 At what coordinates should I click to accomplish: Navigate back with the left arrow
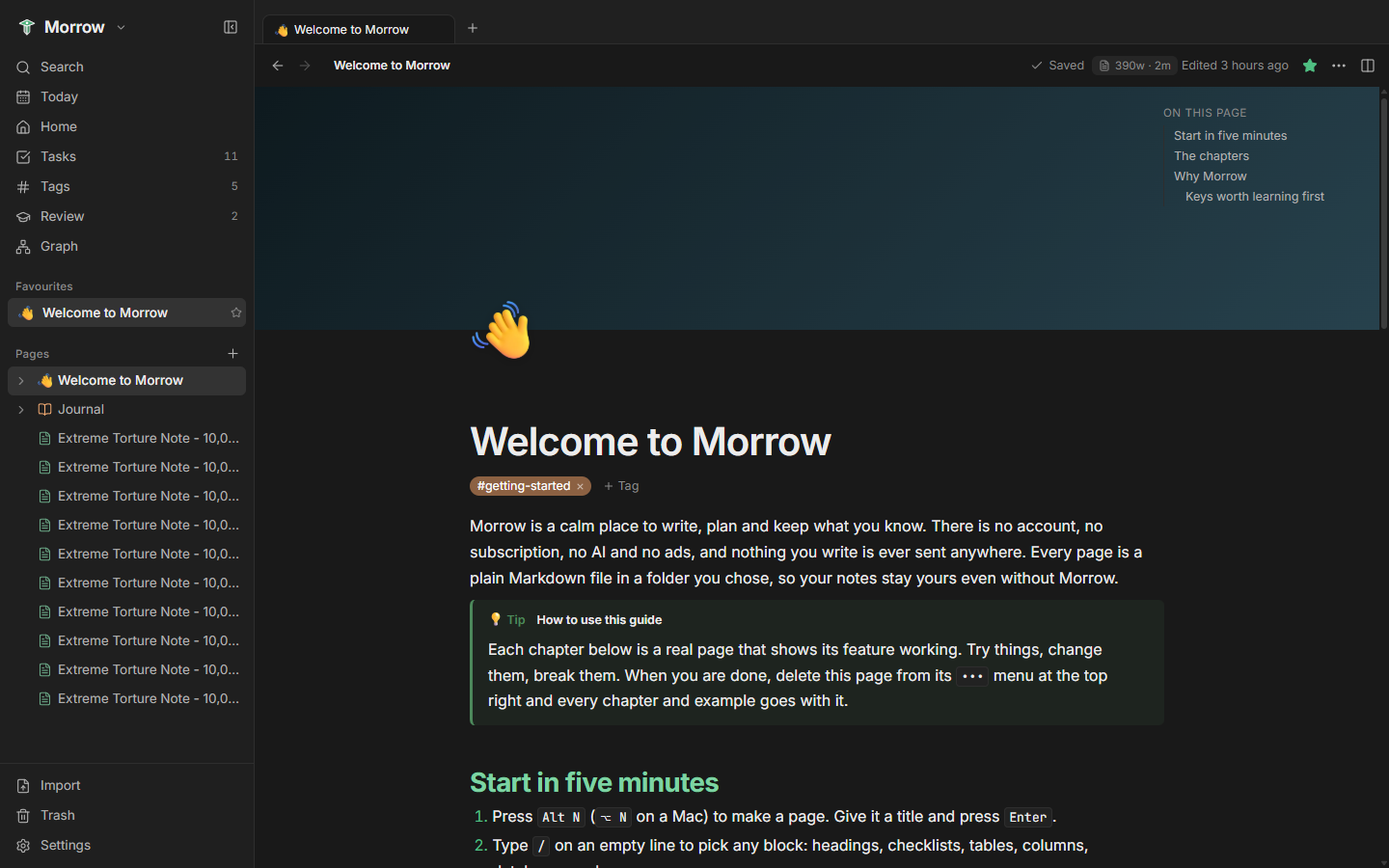278,66
